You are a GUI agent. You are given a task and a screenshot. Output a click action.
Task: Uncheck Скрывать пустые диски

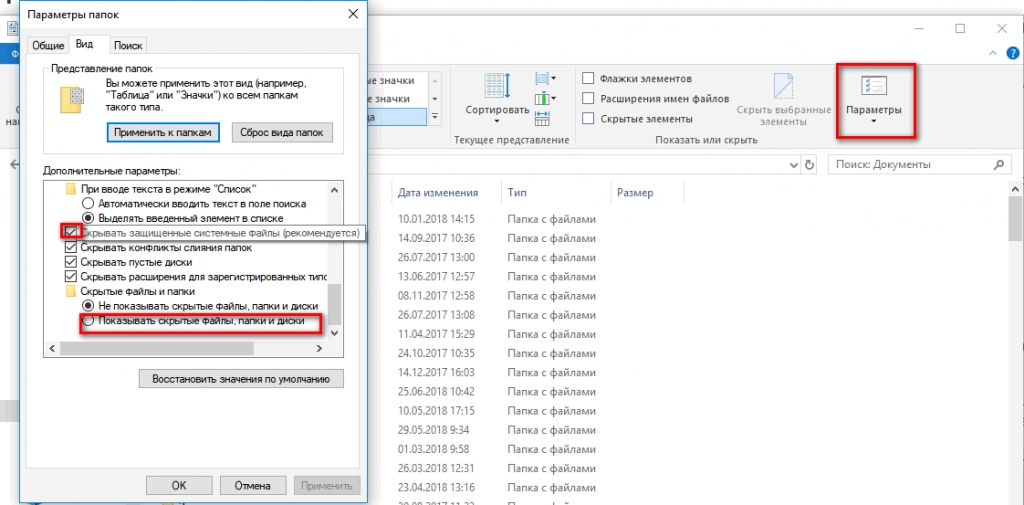71,262
